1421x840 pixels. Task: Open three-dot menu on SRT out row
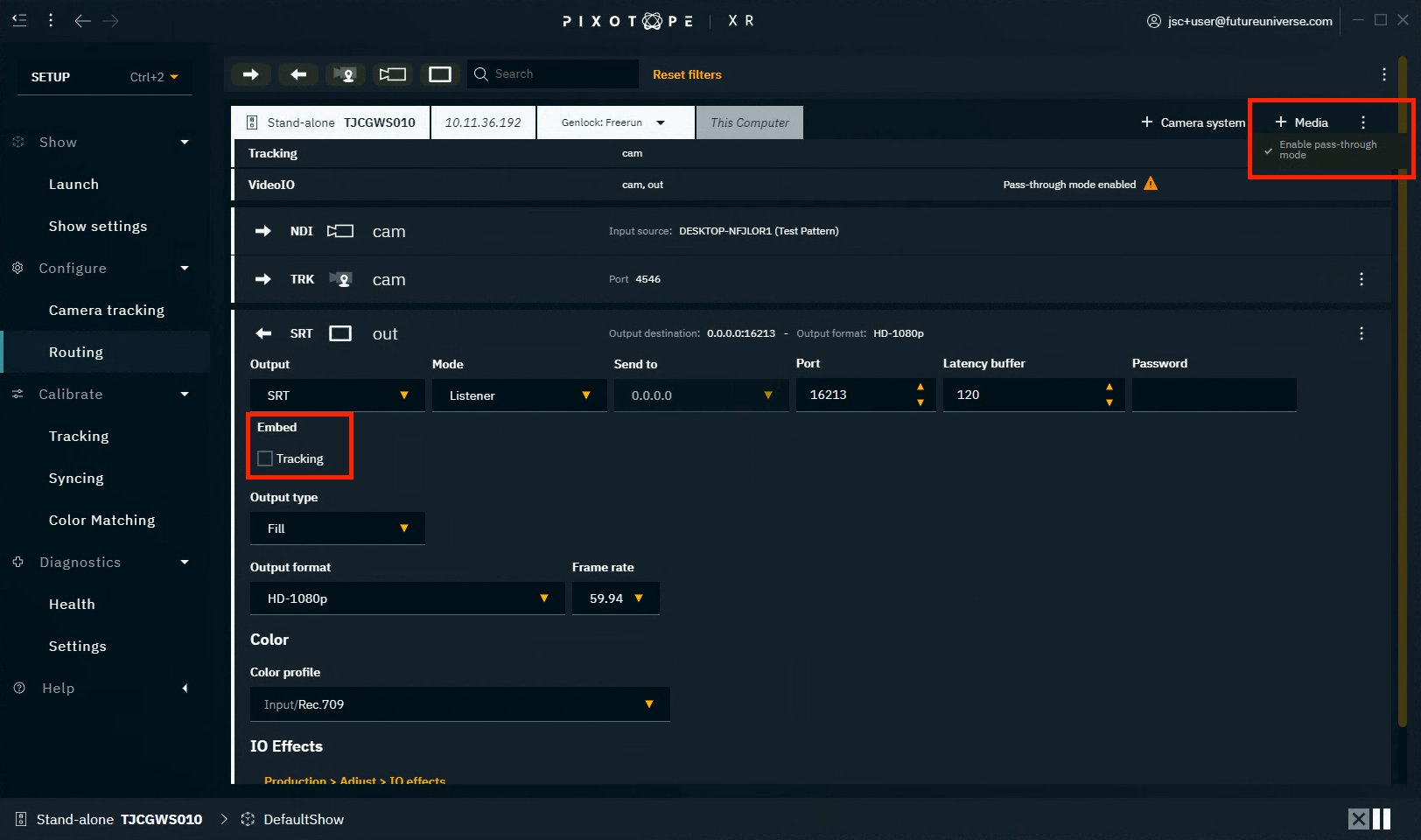[x=1361, y=333]
